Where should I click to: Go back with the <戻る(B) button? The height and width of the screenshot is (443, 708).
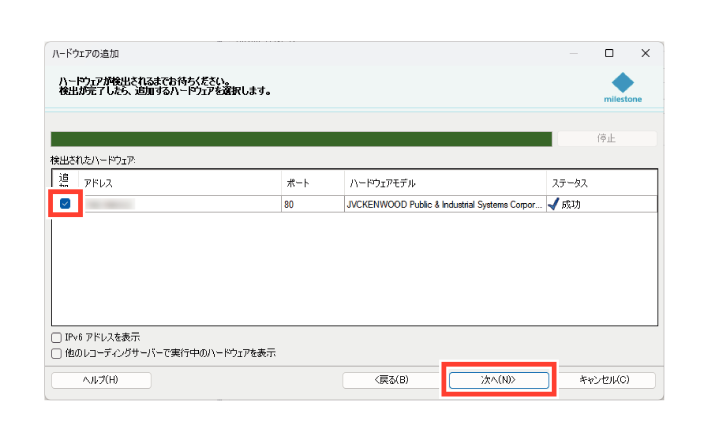tap(392, 380)
